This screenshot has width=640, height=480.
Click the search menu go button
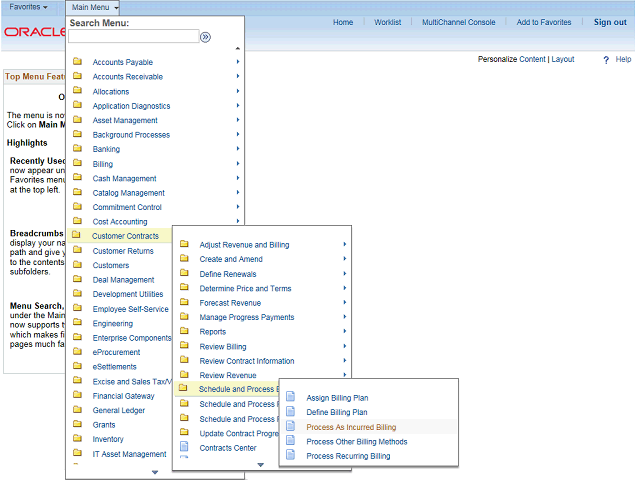pyautogui.click(x=205, y=37)
